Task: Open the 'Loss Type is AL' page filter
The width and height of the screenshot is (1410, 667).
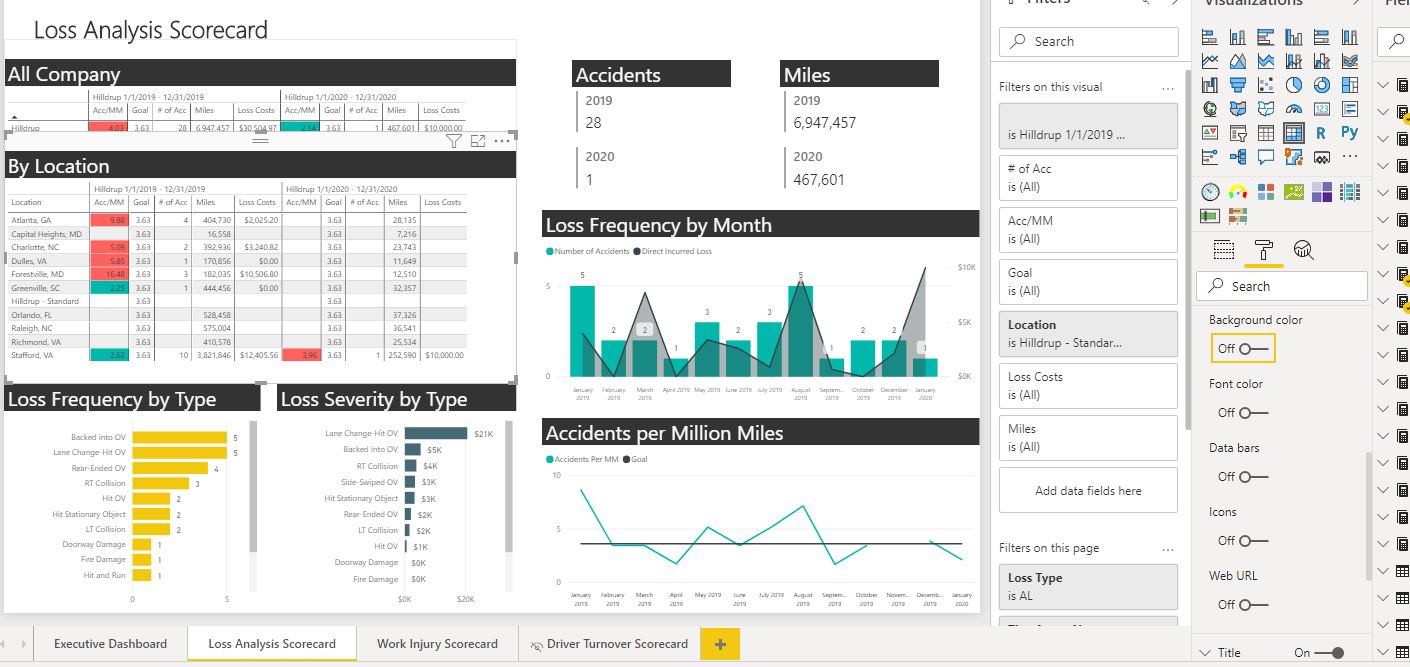Action: click(x=1088, y=587)
